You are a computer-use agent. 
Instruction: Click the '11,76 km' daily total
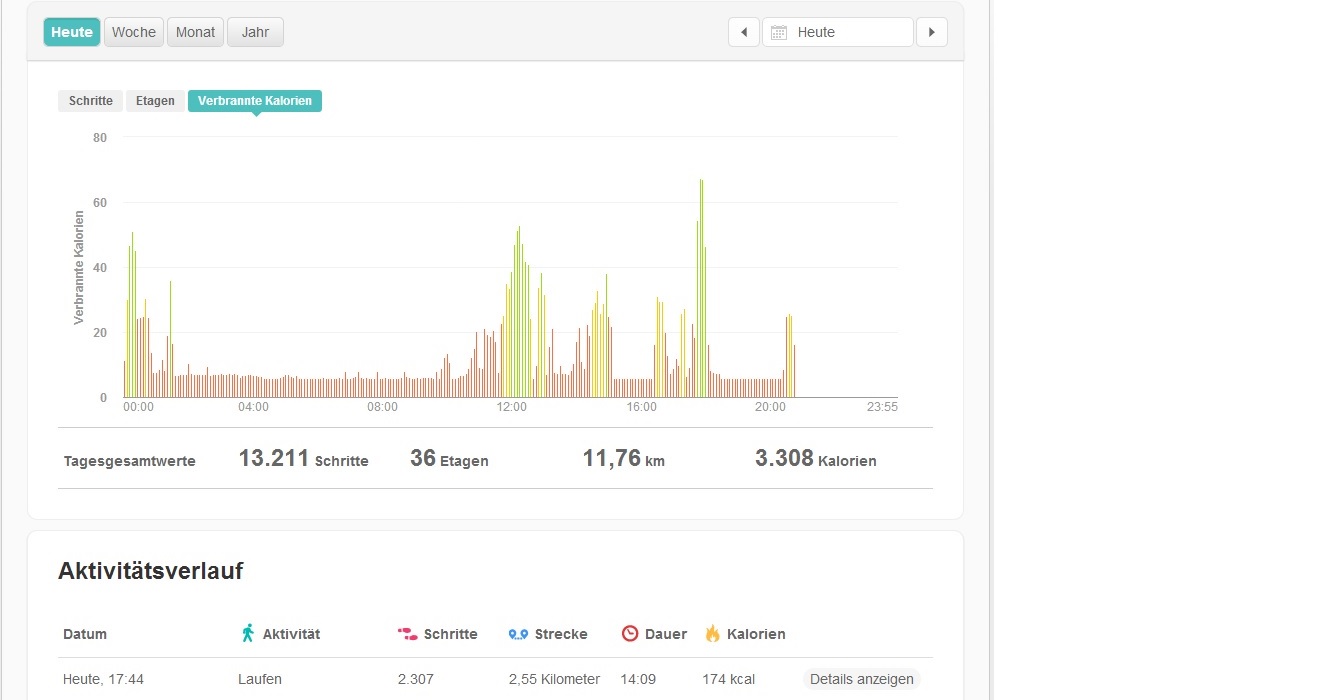pos(624,459)
